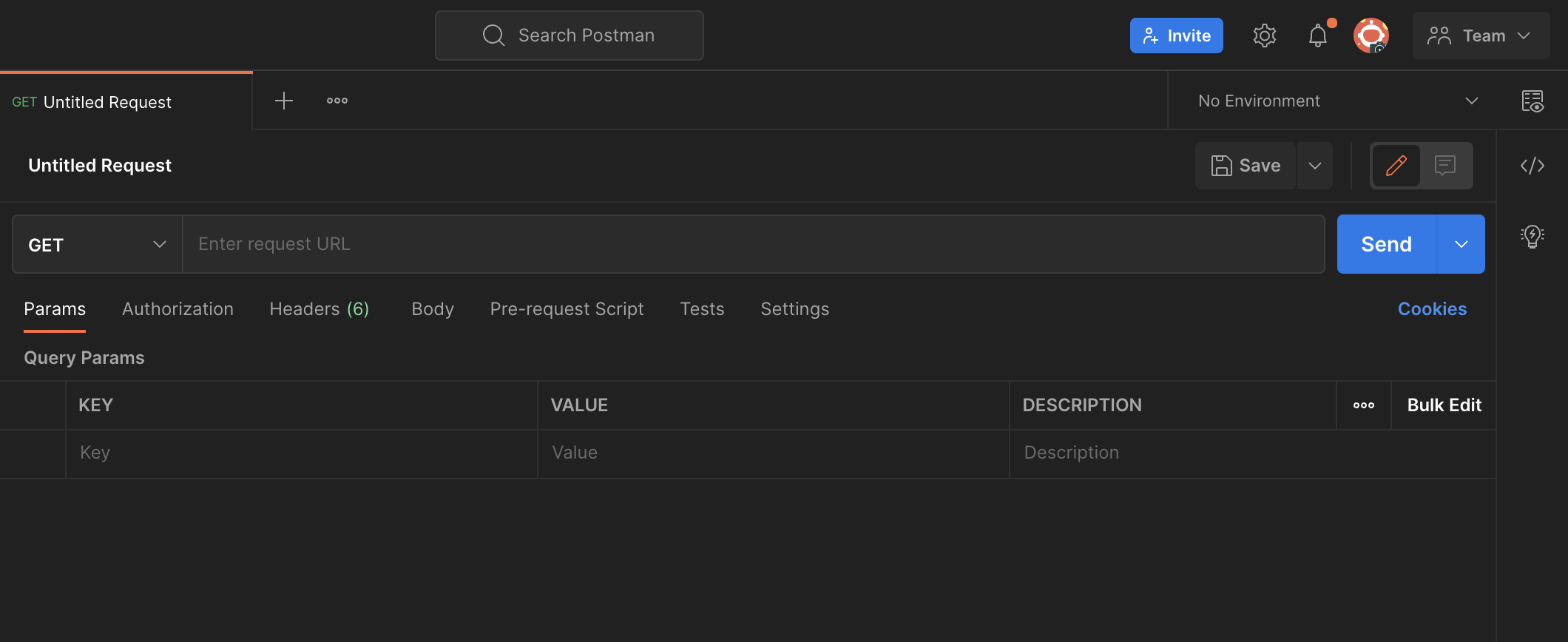Switch to pencil edit mode
Image resolution: width=1568 pixels, height=642 pixels.
[1396, 166]
